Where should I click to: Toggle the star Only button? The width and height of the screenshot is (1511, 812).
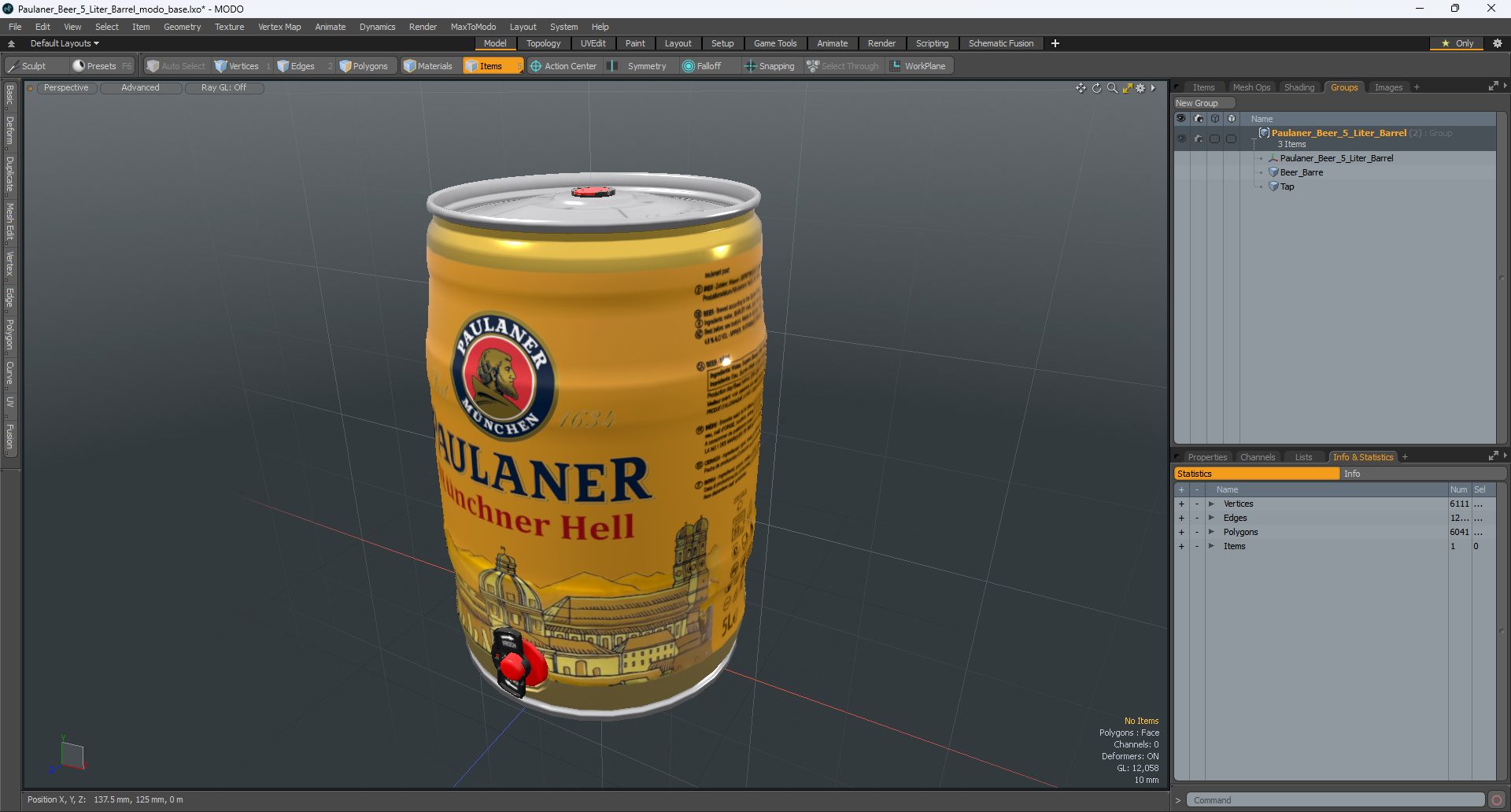(x=1457, y=43)
